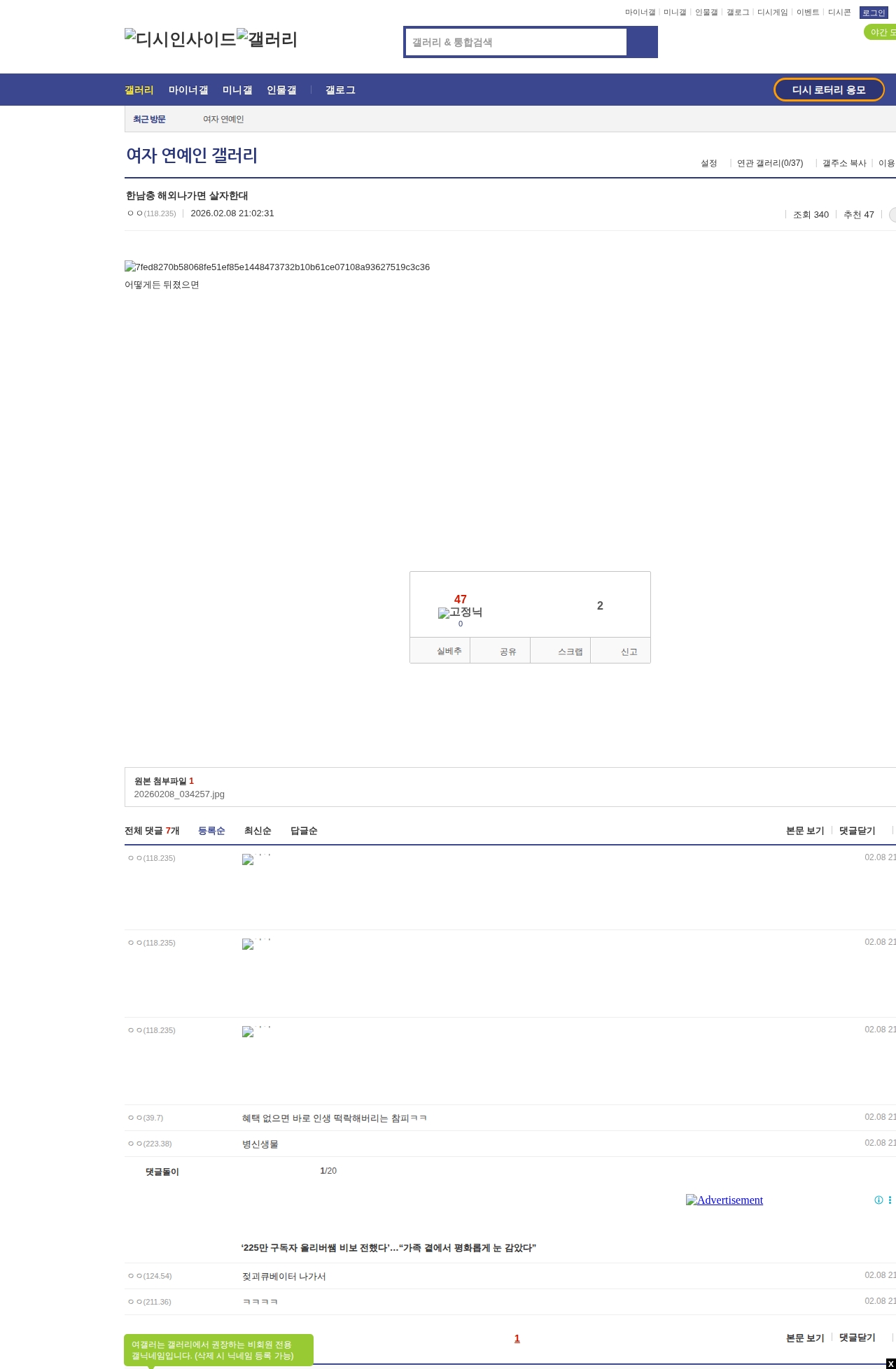896x1369 pixels.
Task: Click the 디시인사이드 logo image
Action: click(180, 39)
